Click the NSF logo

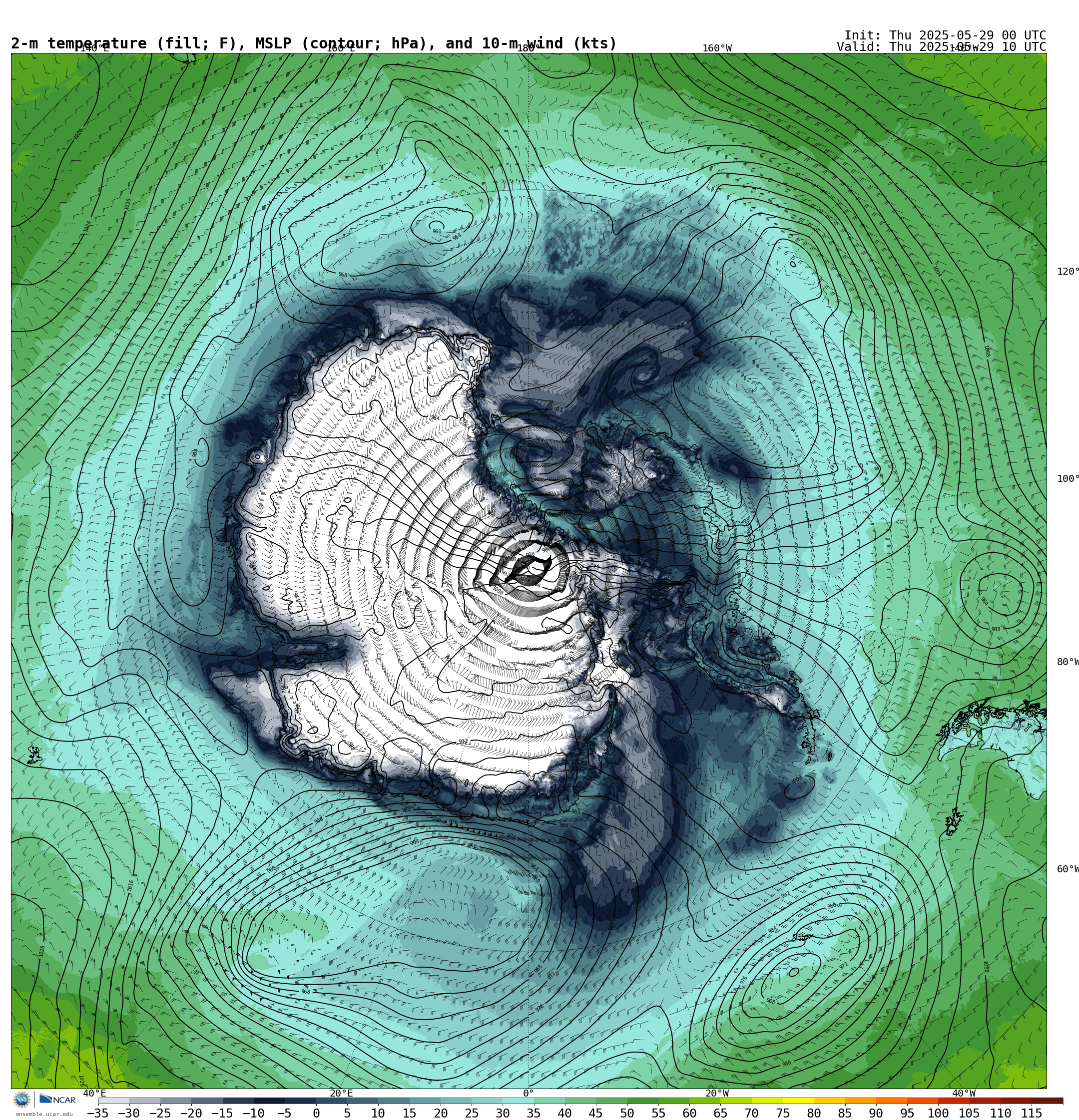click(x=21, y=1100)
